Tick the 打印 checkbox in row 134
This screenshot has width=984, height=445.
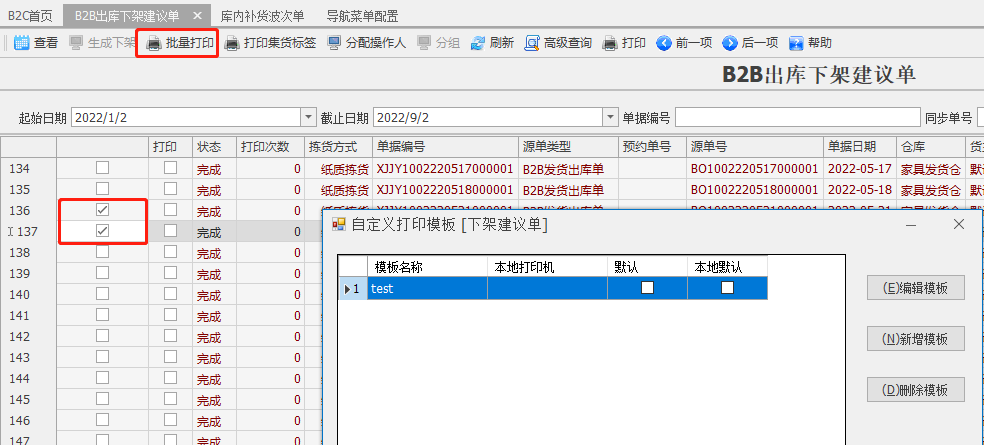pos(170,168)
